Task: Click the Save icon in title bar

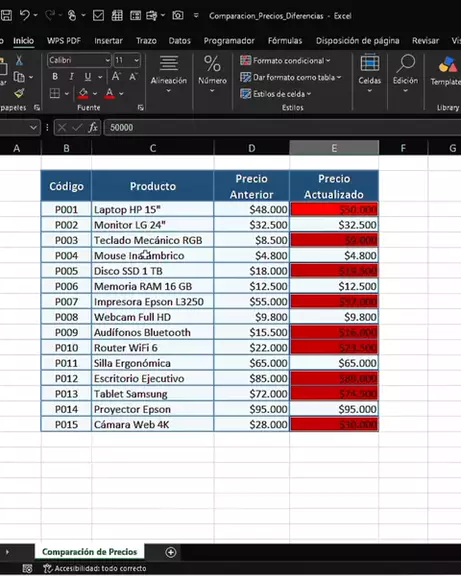Action: click(6, 15)
